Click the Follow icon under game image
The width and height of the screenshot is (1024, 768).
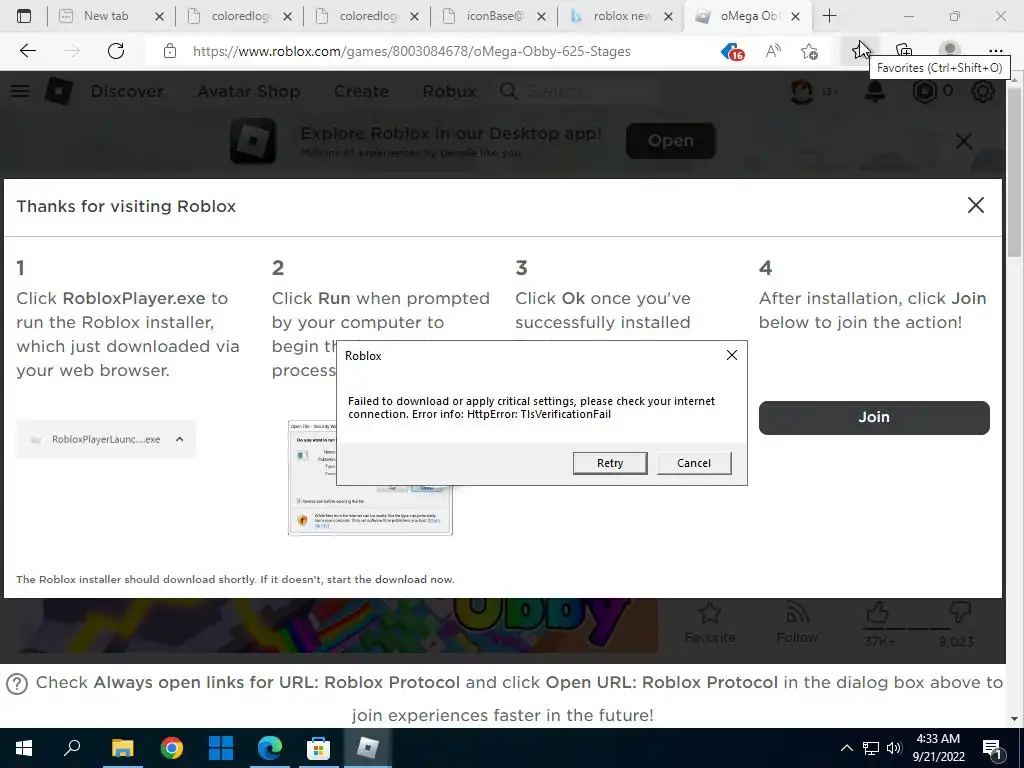(797, 622)
